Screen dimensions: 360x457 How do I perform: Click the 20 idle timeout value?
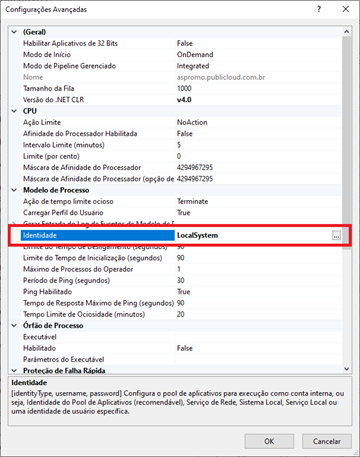[181, 314]
